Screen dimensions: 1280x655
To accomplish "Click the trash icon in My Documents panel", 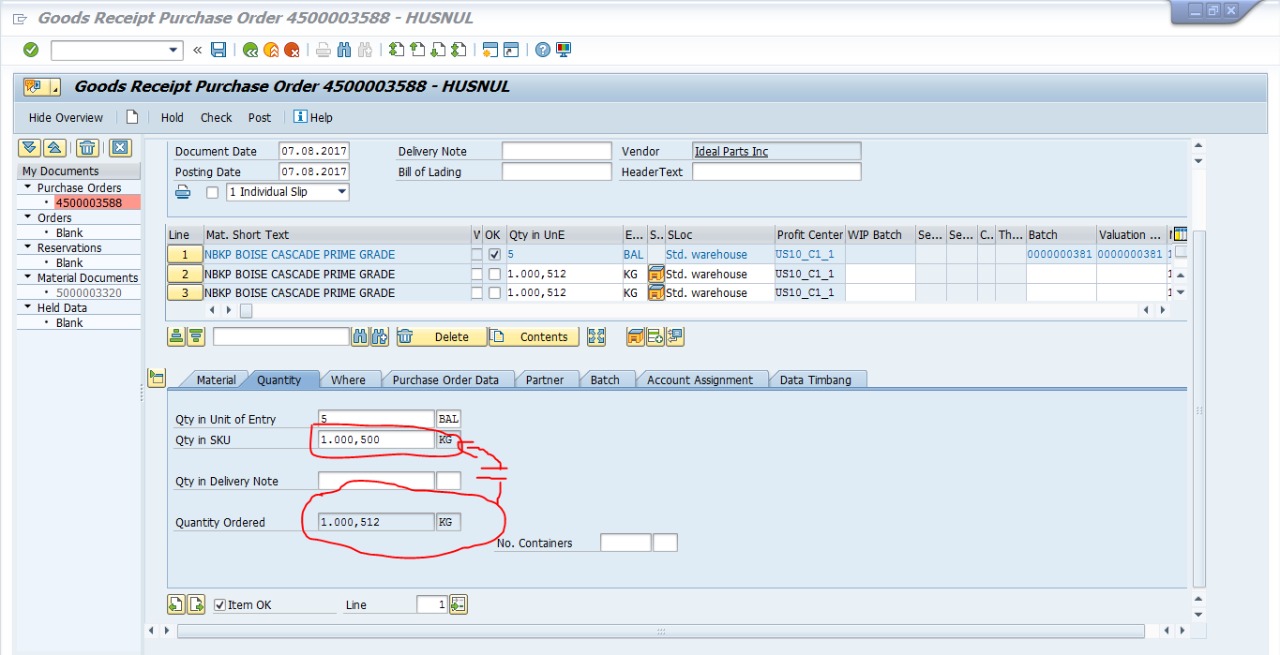I will click(x=88, y=148).
